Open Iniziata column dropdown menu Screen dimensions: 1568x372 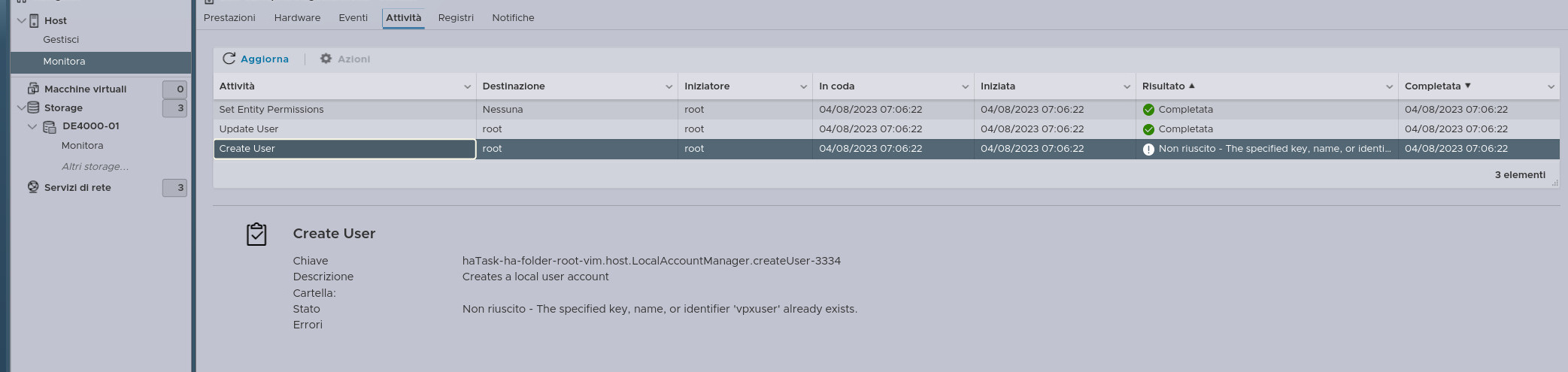click(1127, 87)
